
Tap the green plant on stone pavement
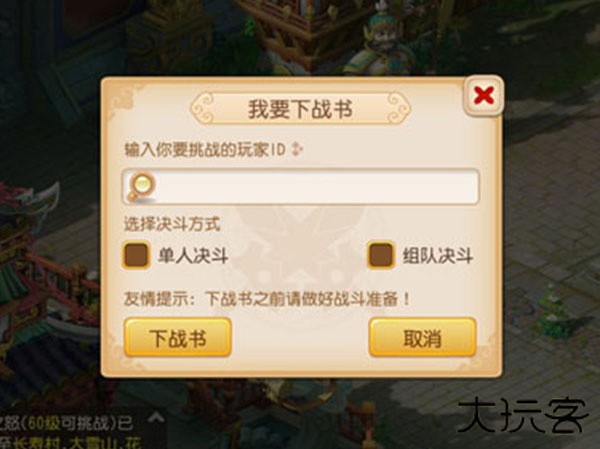555,312
